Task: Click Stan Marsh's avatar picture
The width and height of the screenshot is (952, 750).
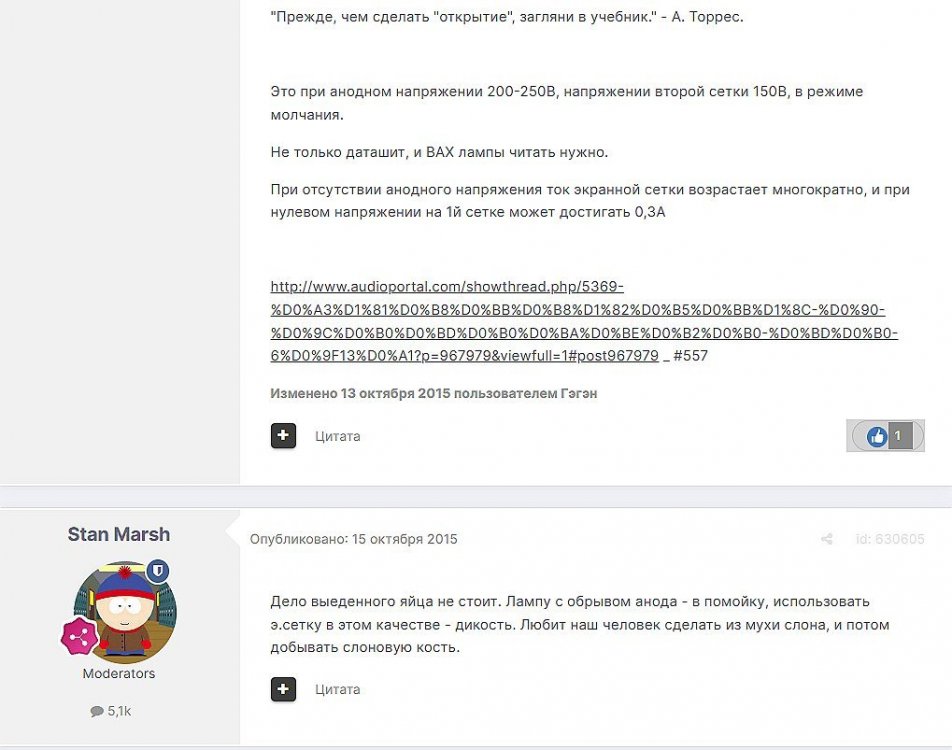Action: (x=125, y=613)
